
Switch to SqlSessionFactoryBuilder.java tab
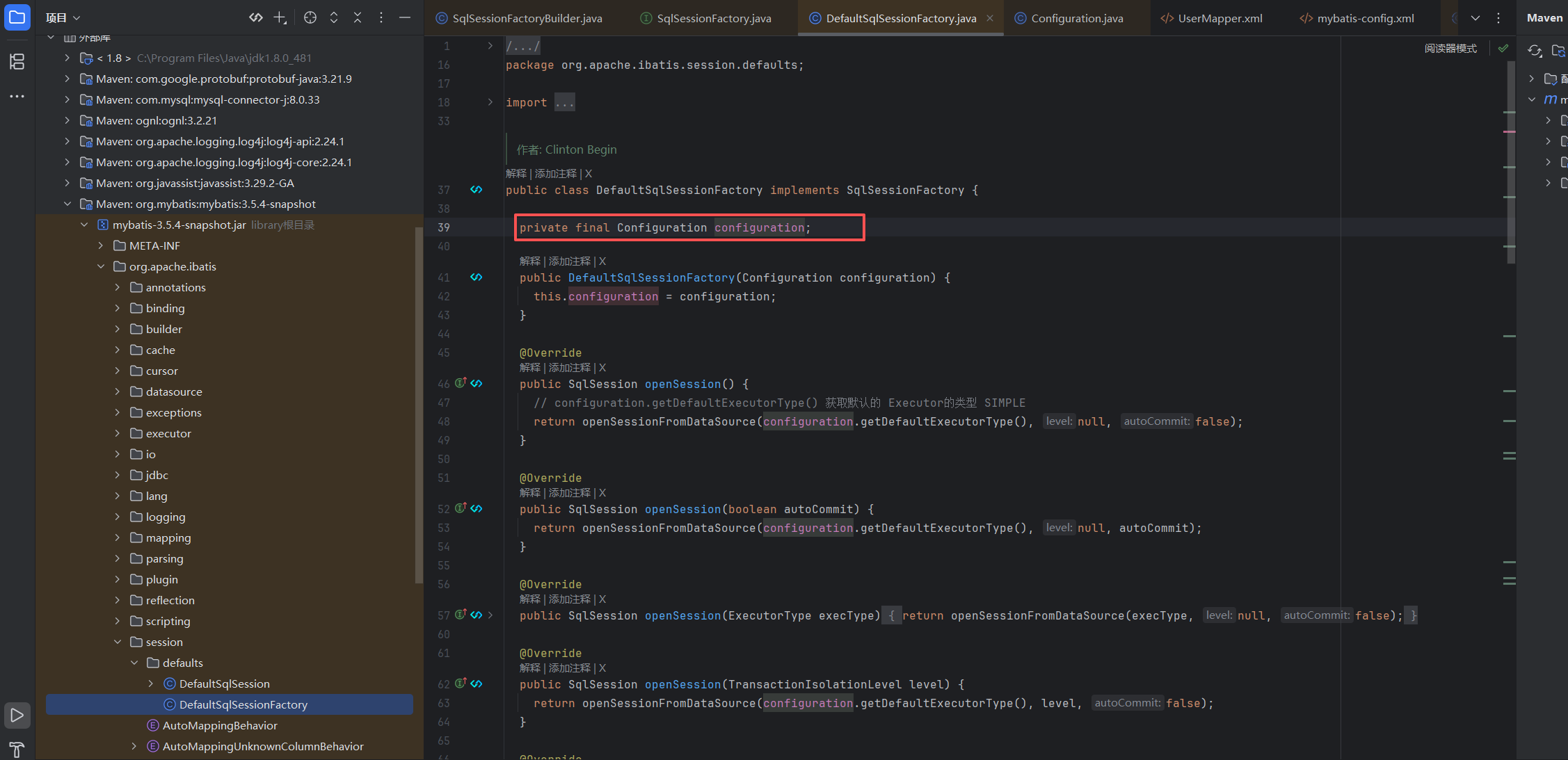(519, 18)
